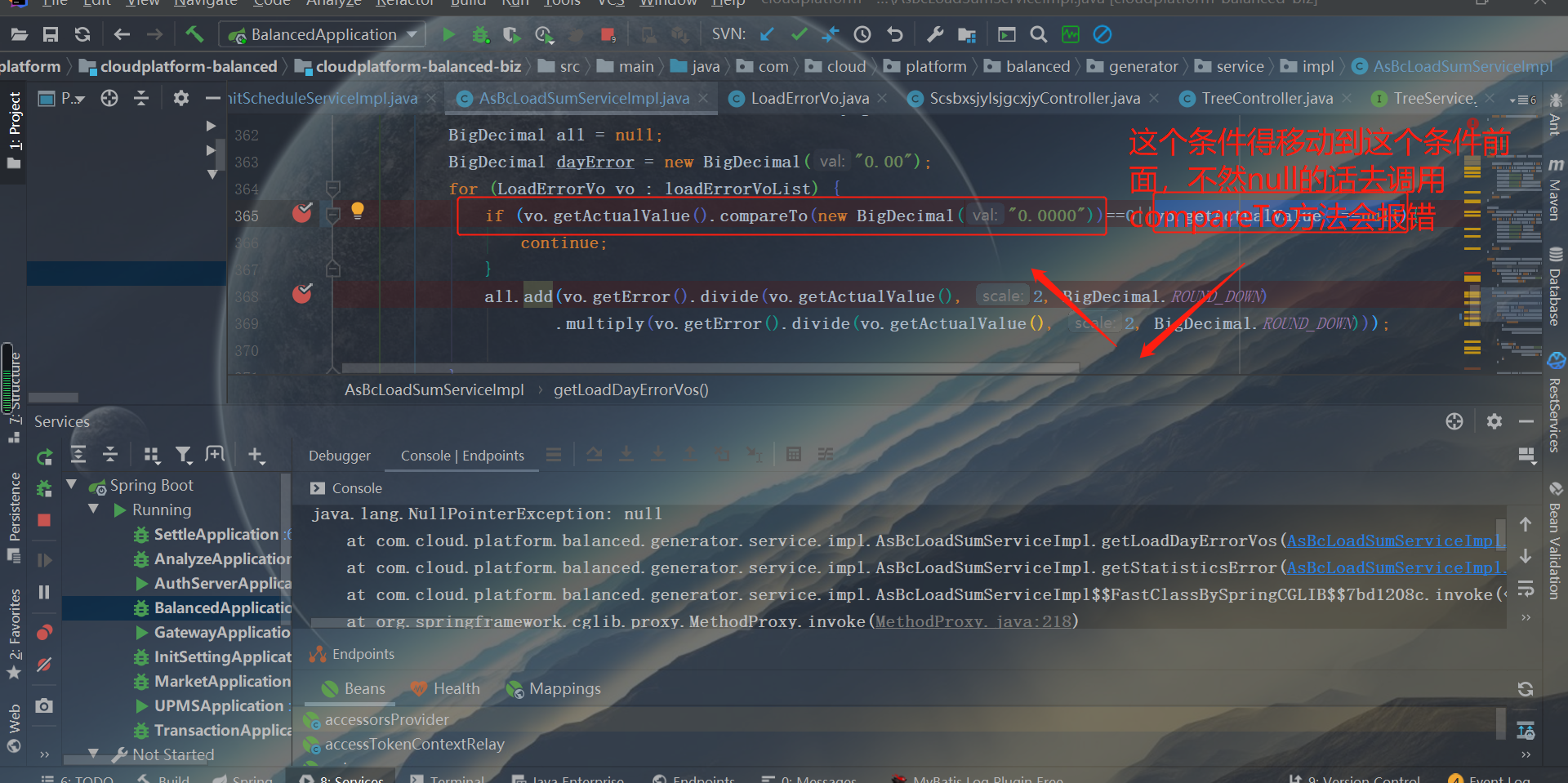The width and height of the screenshot is (1568, 783).
Task: Open the Database tool window on the right
Action: point(1556,287)
